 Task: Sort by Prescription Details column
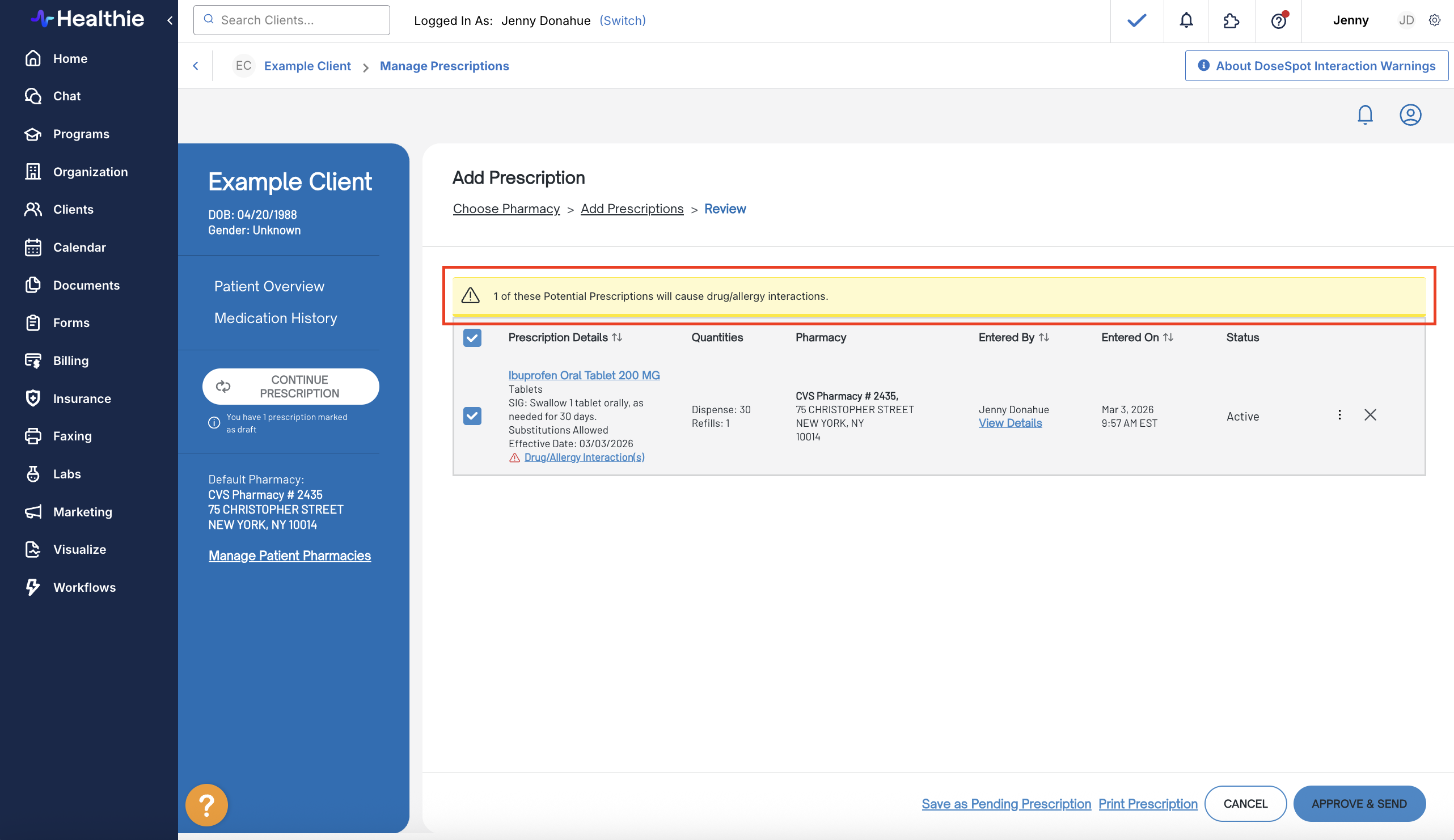pyautogui.click(x=617, y=337)
